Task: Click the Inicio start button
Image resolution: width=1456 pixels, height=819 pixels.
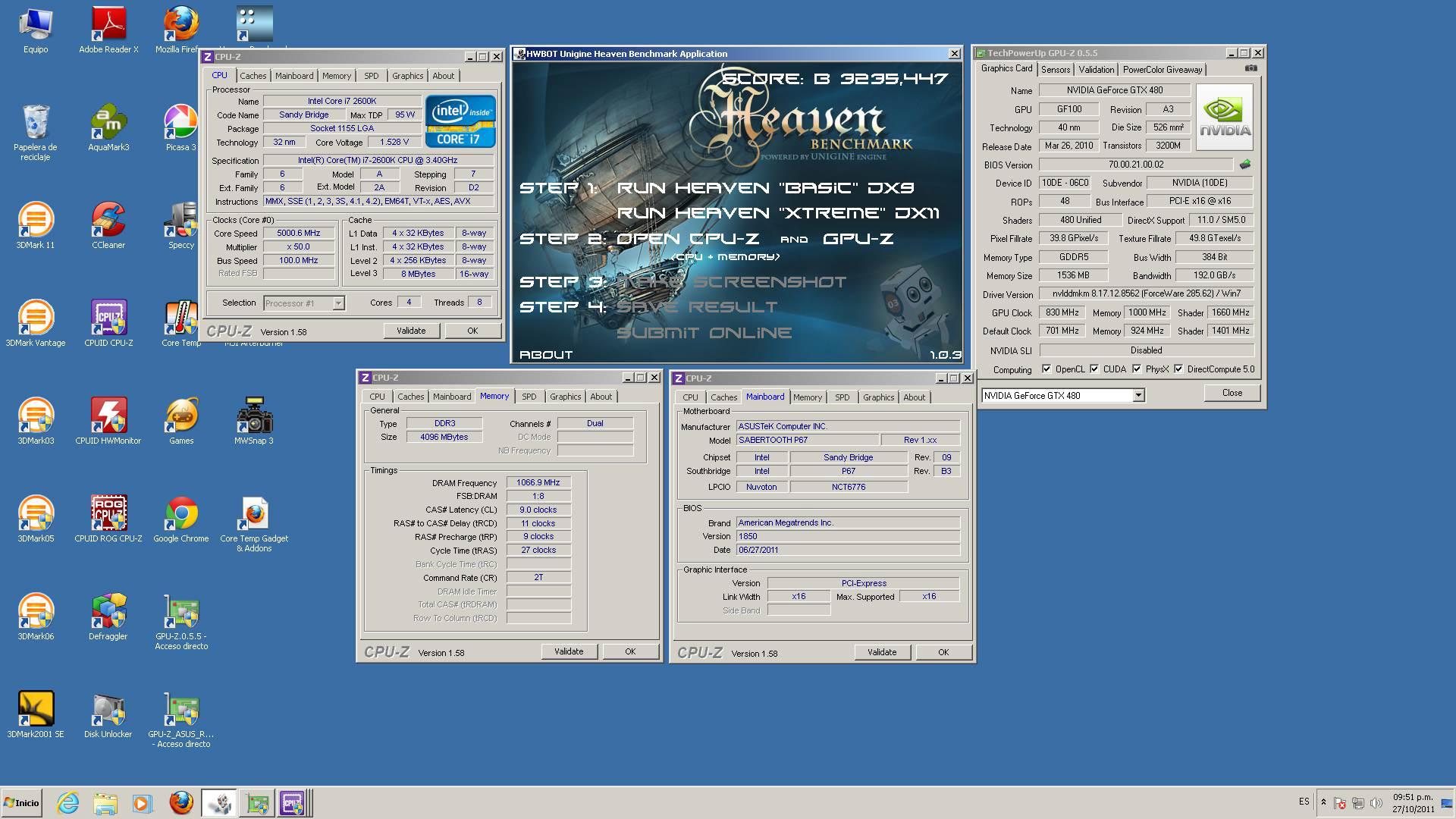Action: pos(22,803)
